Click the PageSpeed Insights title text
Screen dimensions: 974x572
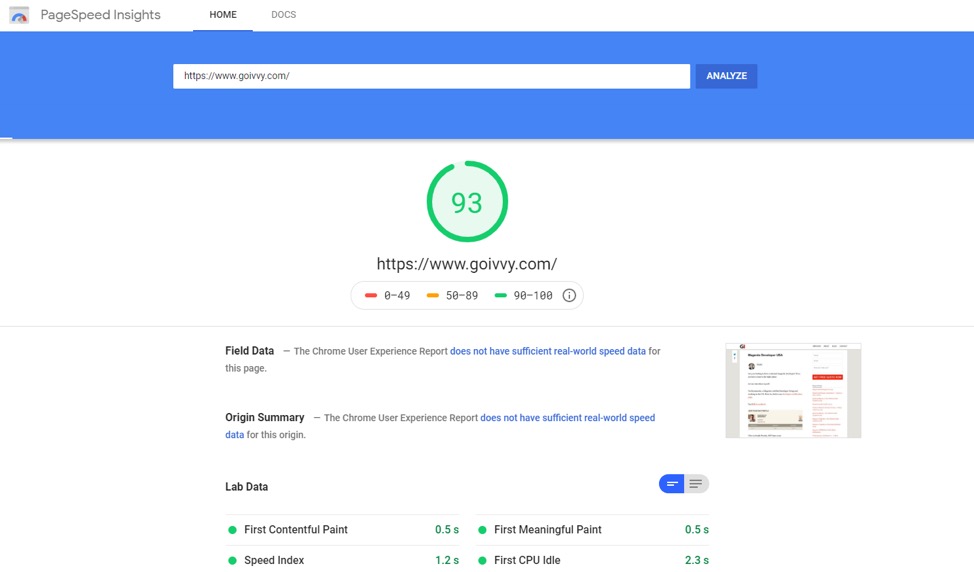click(101, 15)
